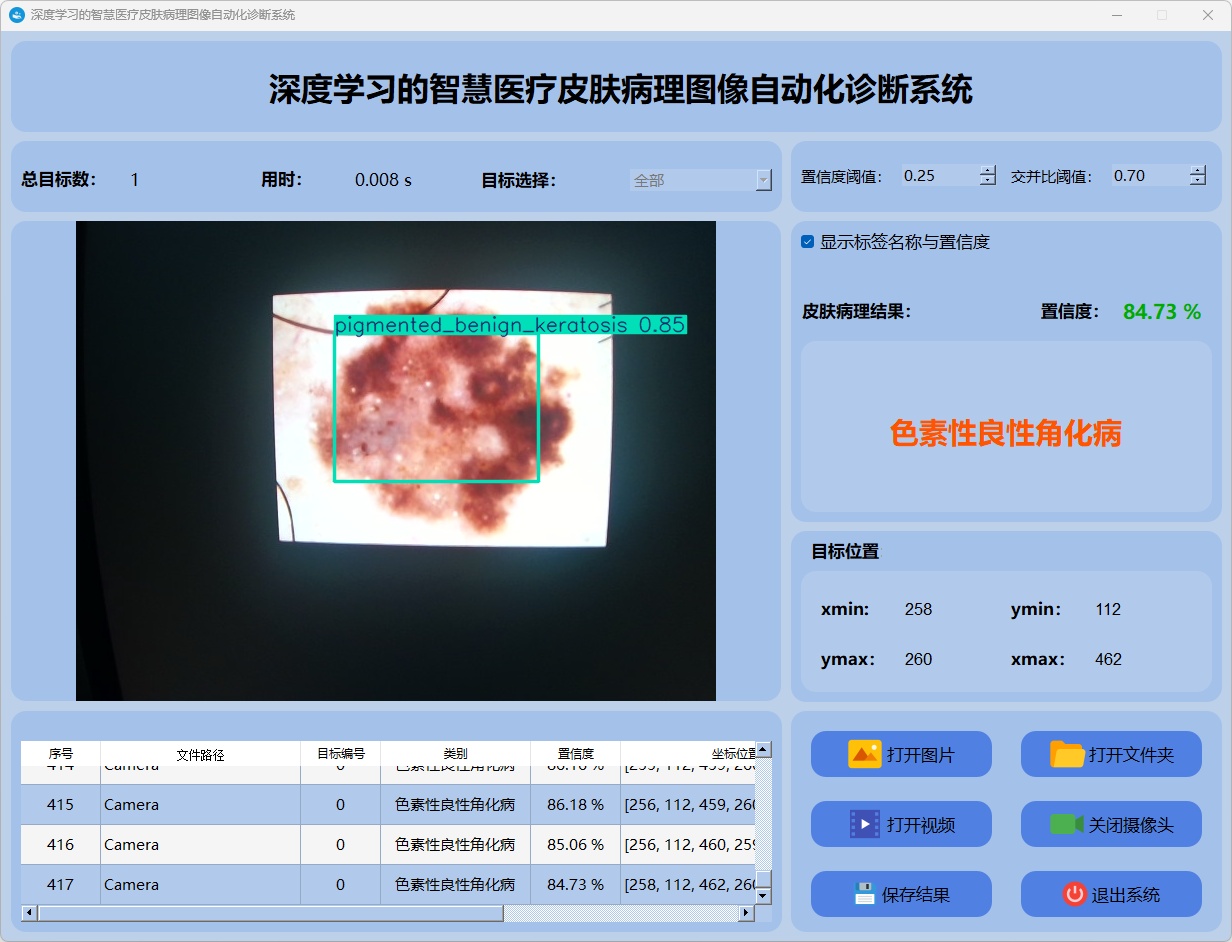Click the 置信度 column header in table
The width and height of the screenshot is (1232, 942).
576,754
